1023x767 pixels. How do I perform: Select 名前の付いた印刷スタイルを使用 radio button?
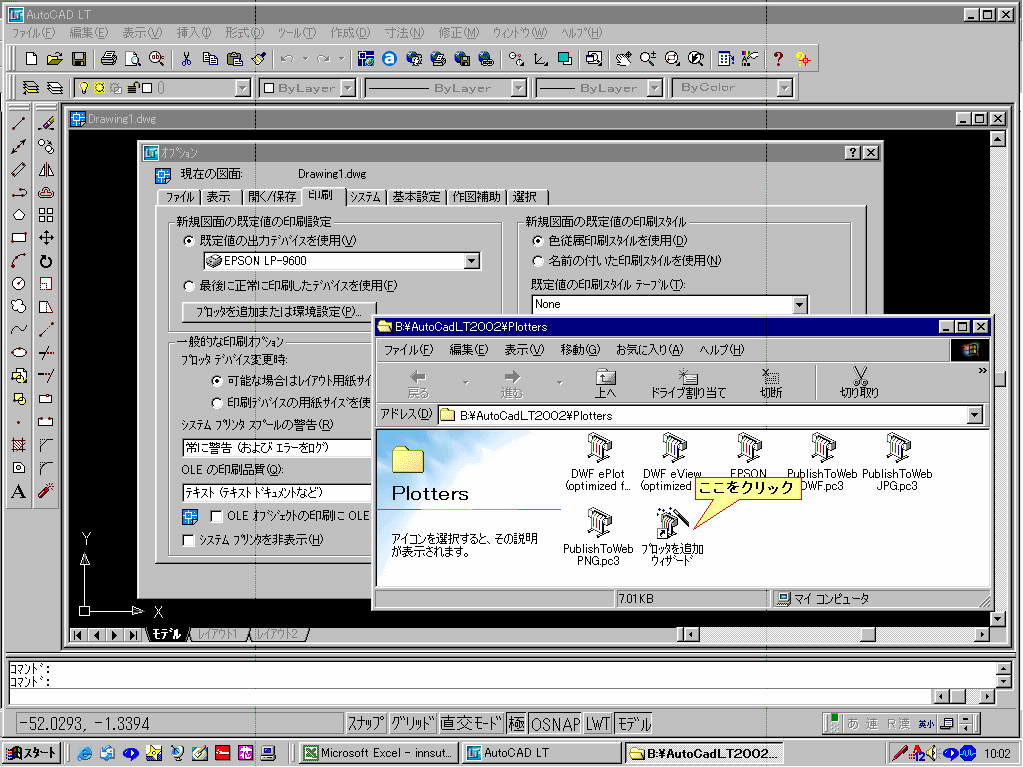click(538, 261)
